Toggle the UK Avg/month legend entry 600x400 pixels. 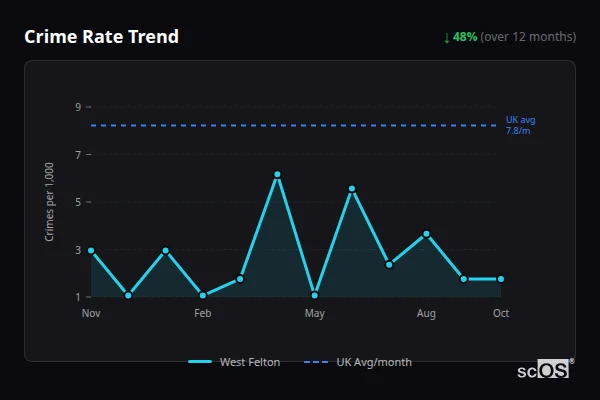358,362
